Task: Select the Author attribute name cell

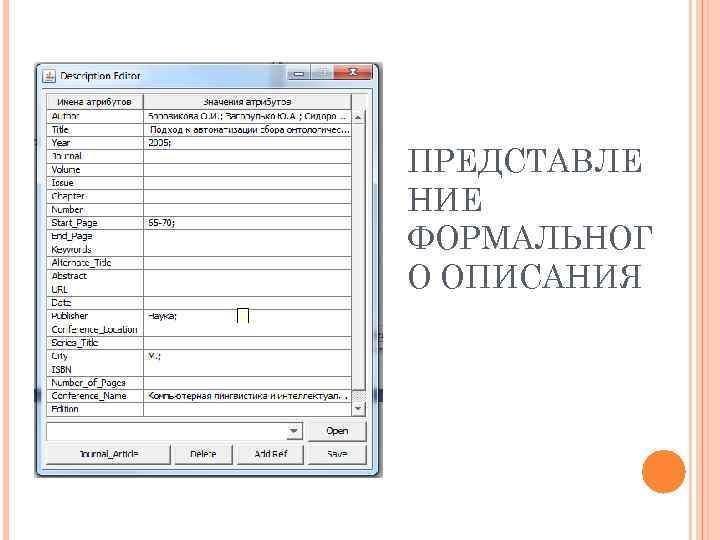Action: point(95,116)
